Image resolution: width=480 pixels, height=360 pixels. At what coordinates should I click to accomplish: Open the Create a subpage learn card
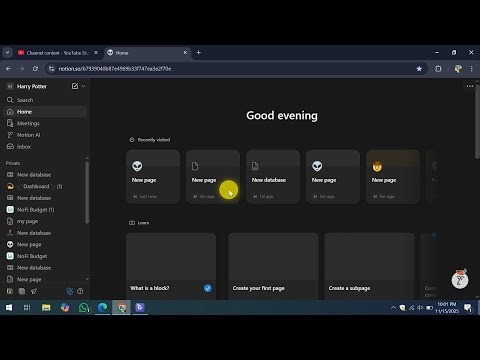369,266
